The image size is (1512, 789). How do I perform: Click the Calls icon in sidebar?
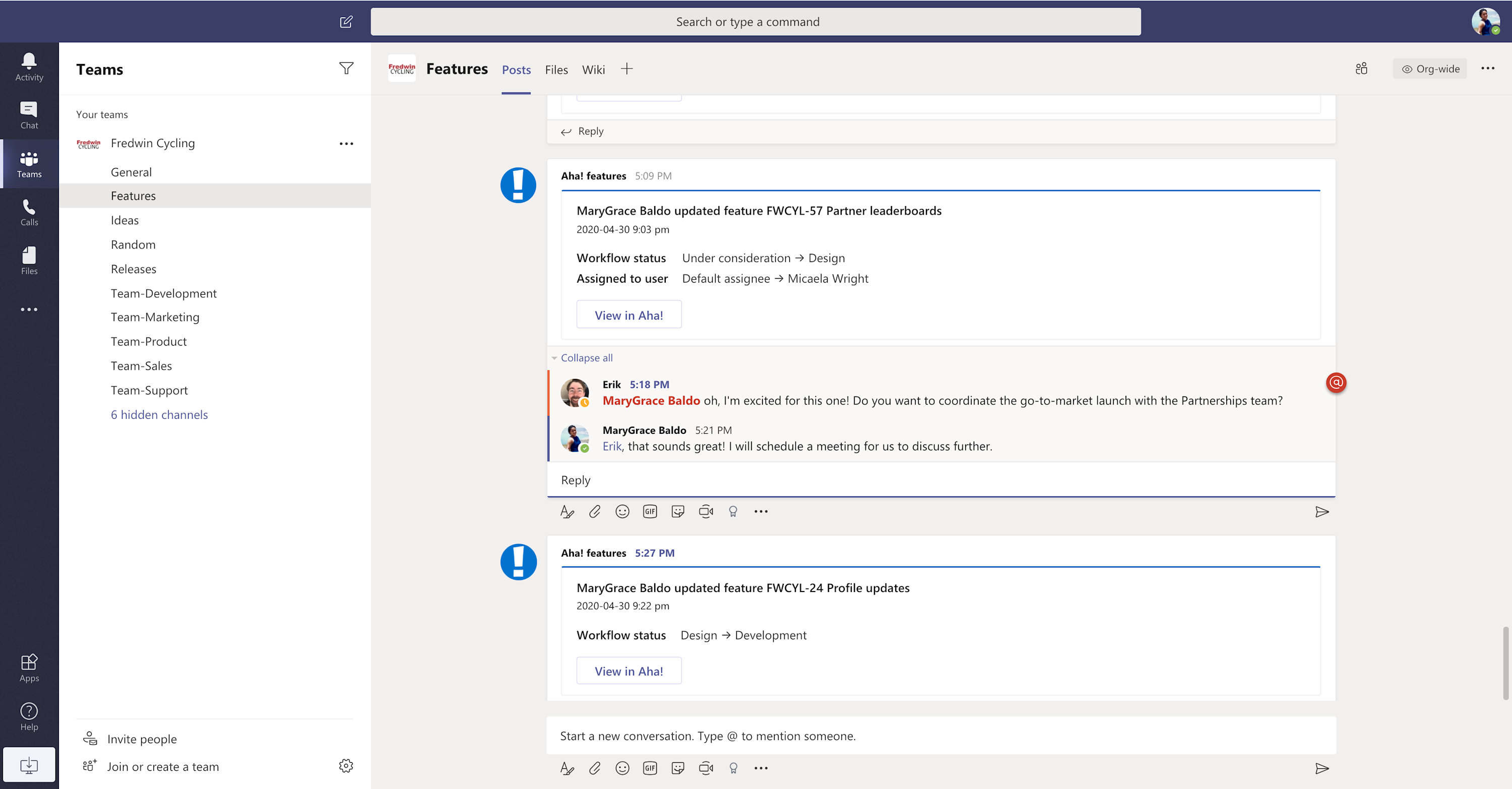(29, 209)
